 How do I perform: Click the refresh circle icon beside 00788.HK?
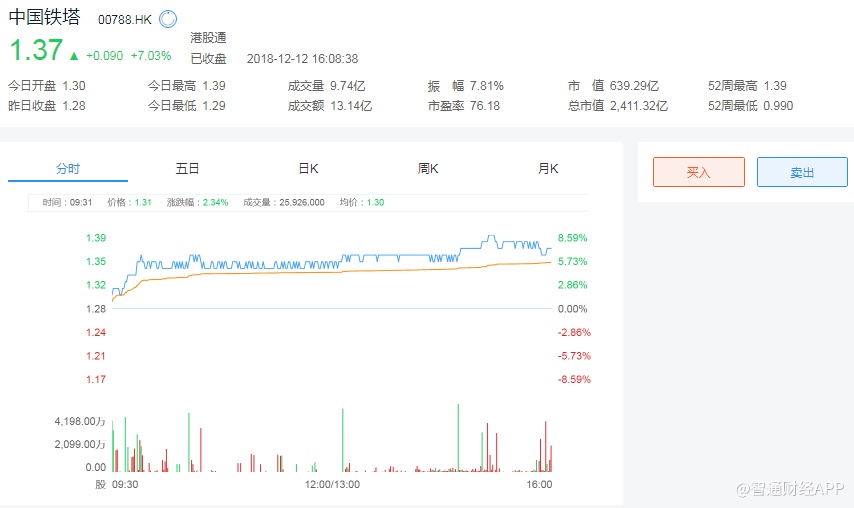tap(168, 19)
